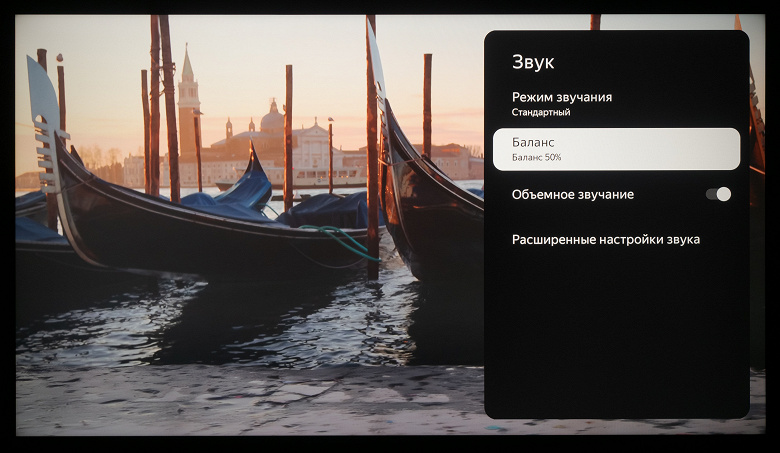
Task: Open Расширенные настройки звука
Action: point(605,240)
